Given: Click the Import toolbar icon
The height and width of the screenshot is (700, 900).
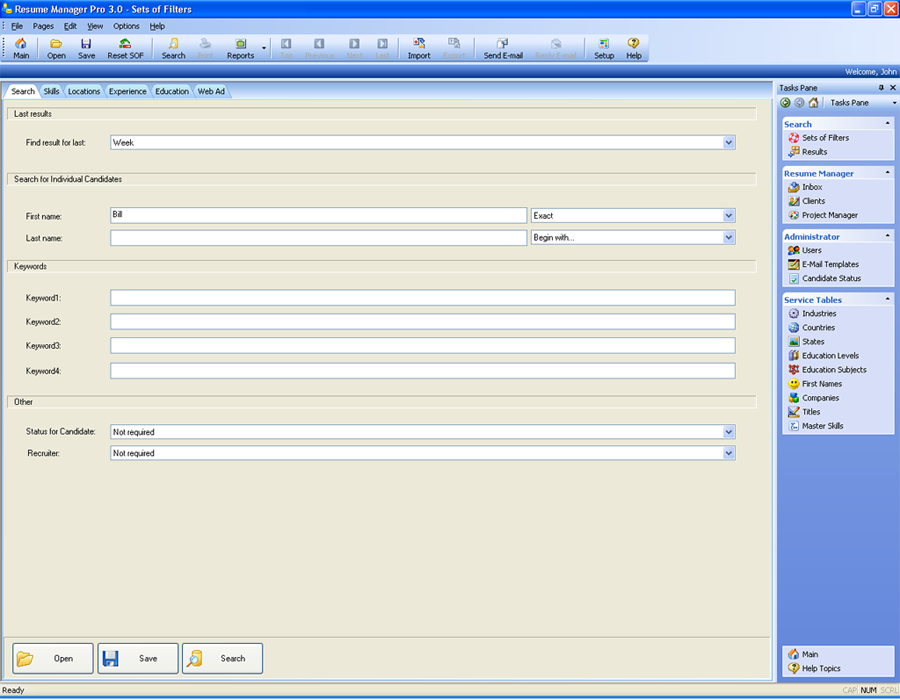Looking at the screenshot, I should click(x=419, y=48).
